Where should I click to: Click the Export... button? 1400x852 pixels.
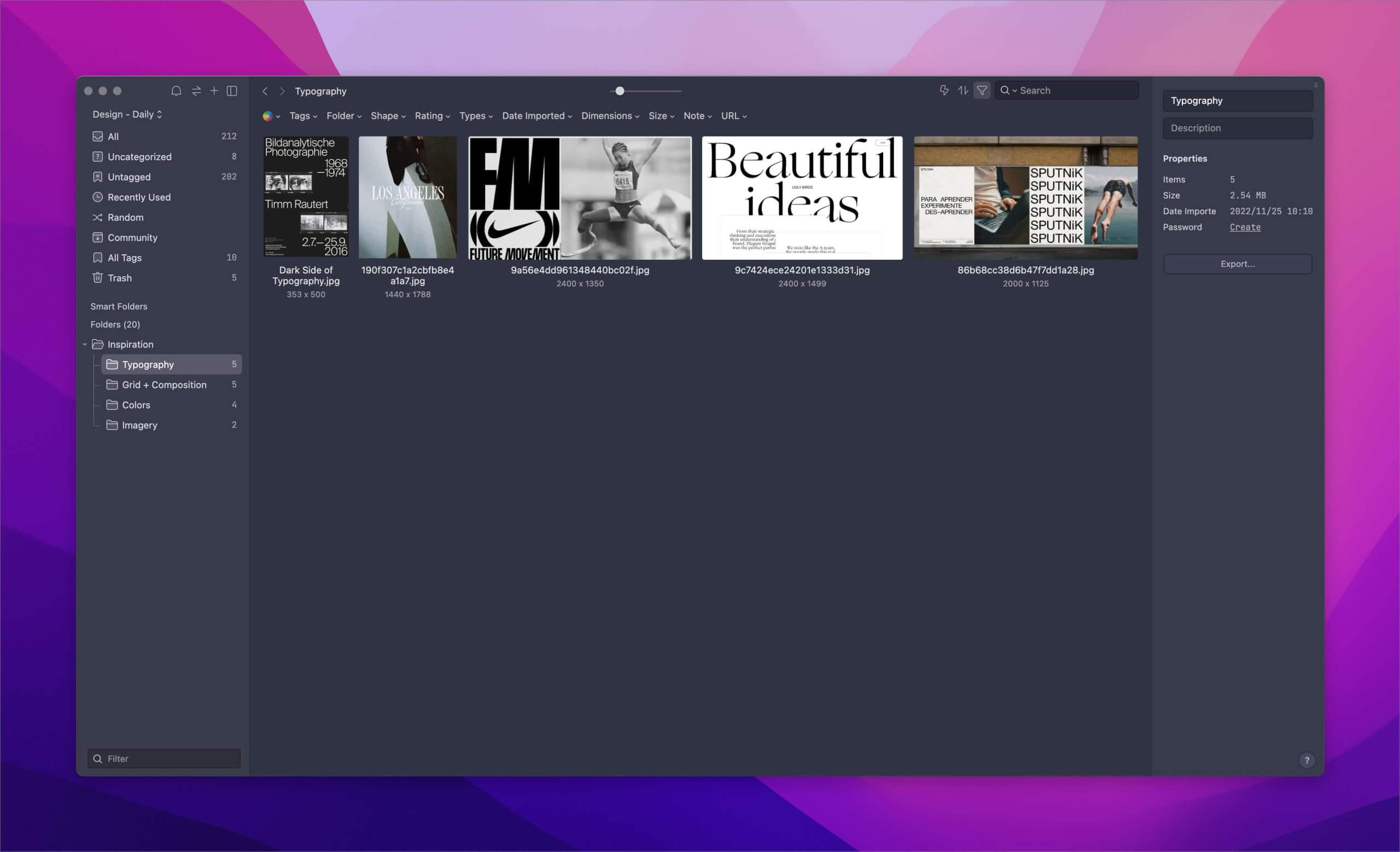pos(1238,264)
